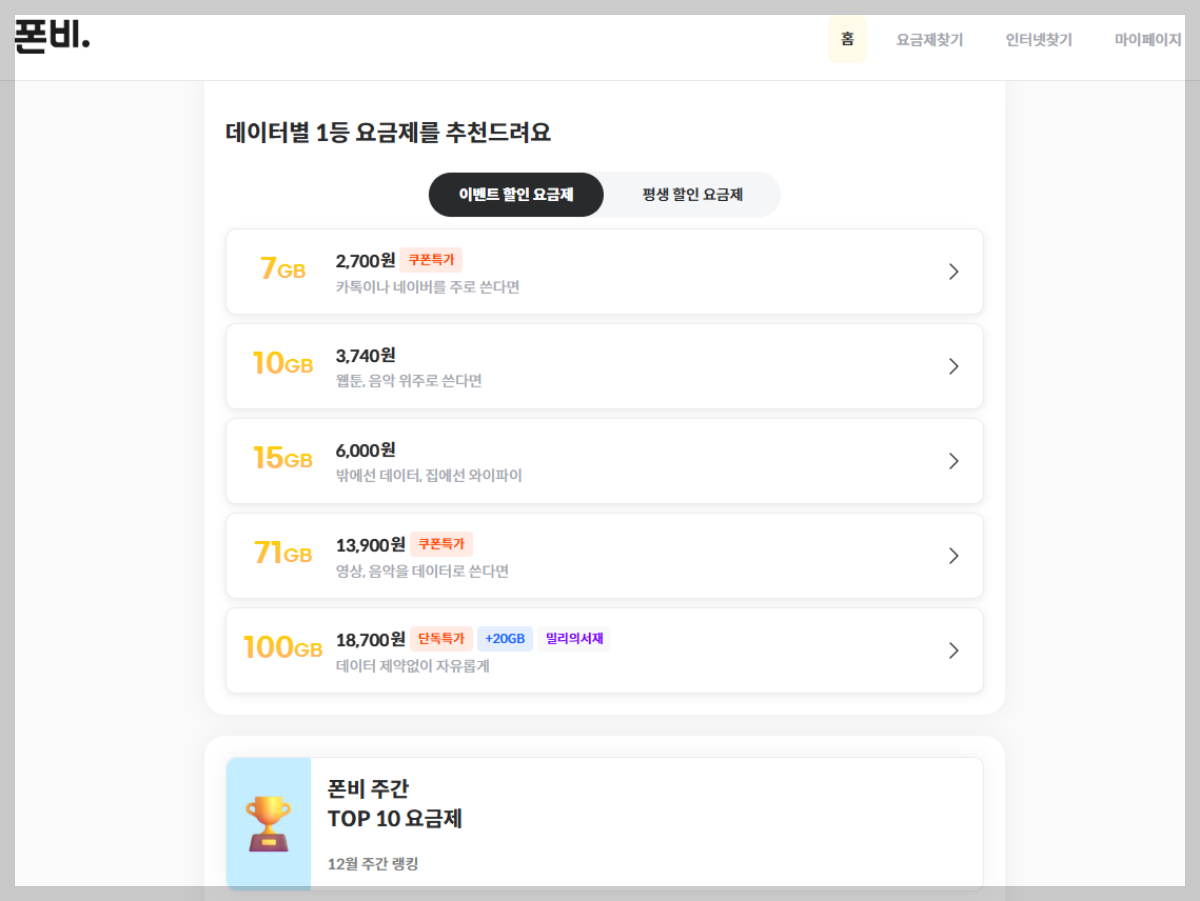Open the 인터넷찾기 menu
The image size is (1200, 901).
pos(1039,40)
